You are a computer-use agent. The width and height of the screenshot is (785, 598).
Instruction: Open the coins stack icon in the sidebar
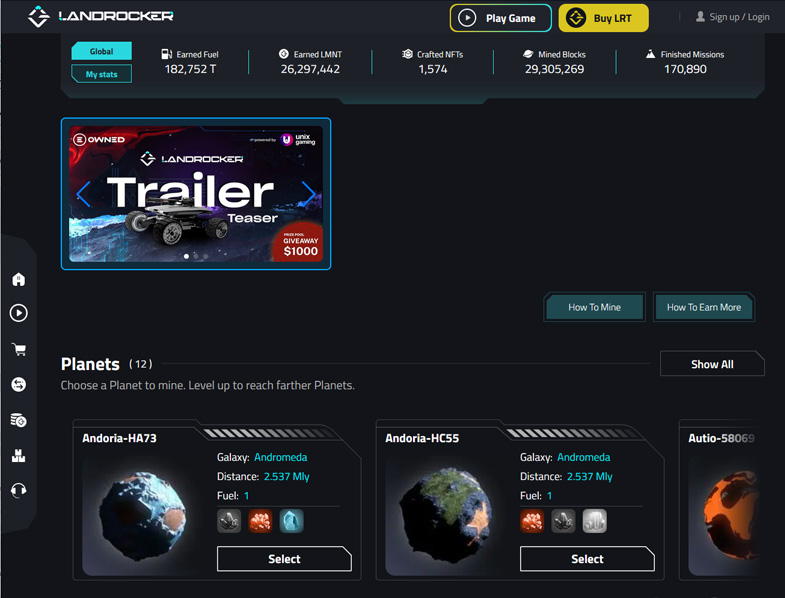(19, 420)
